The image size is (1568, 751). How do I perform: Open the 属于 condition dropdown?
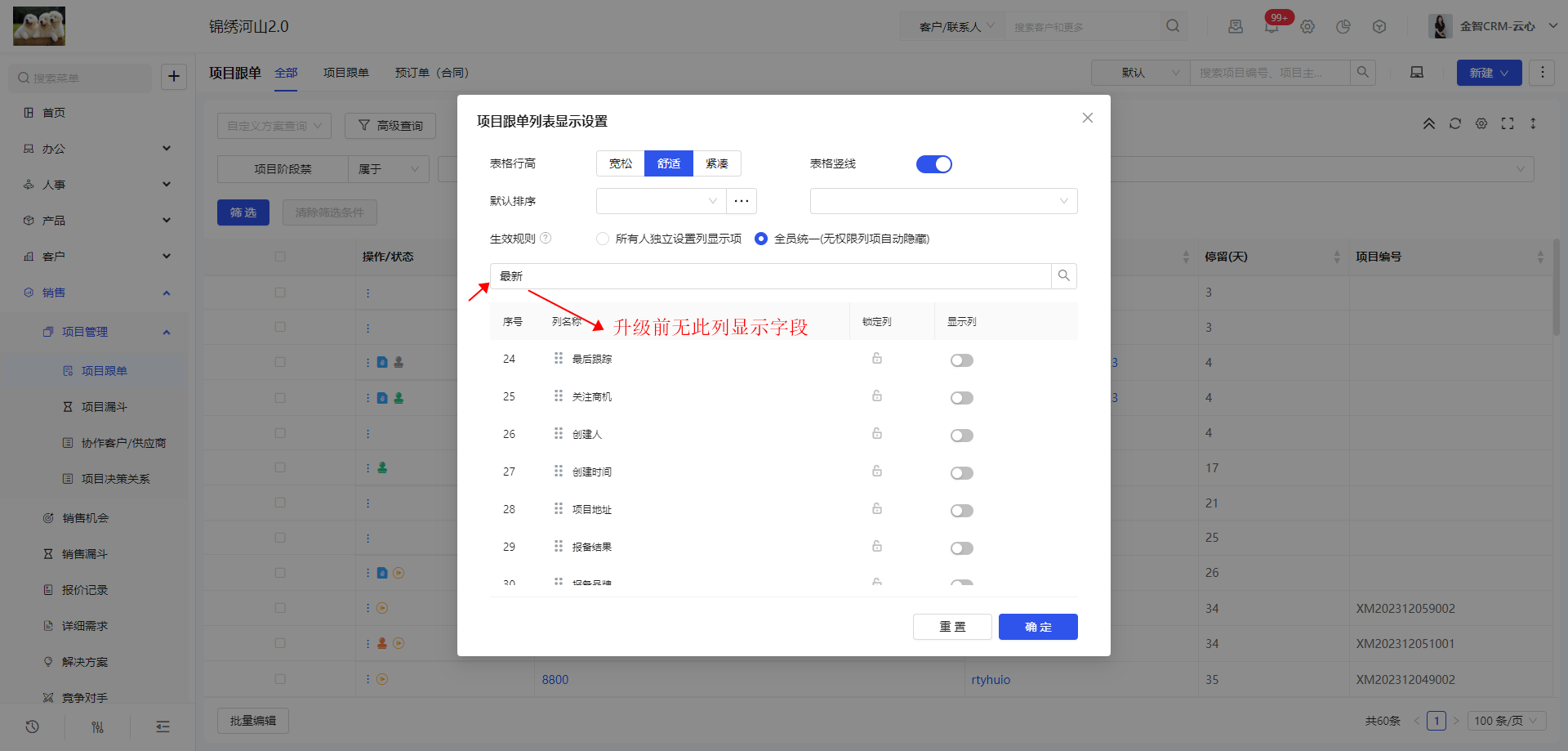(x=389, y=169)
